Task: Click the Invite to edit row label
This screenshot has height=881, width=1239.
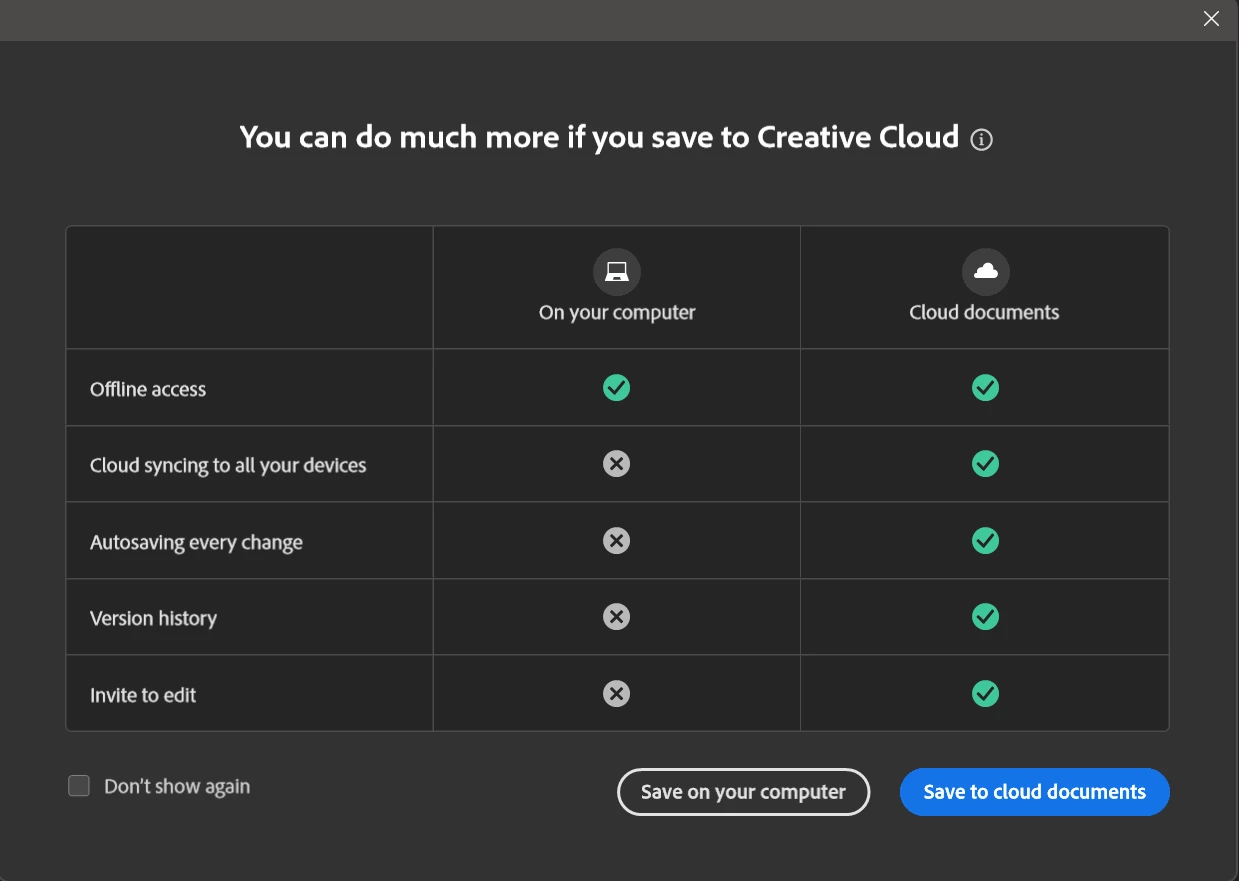Action: (x=143, y=695)
